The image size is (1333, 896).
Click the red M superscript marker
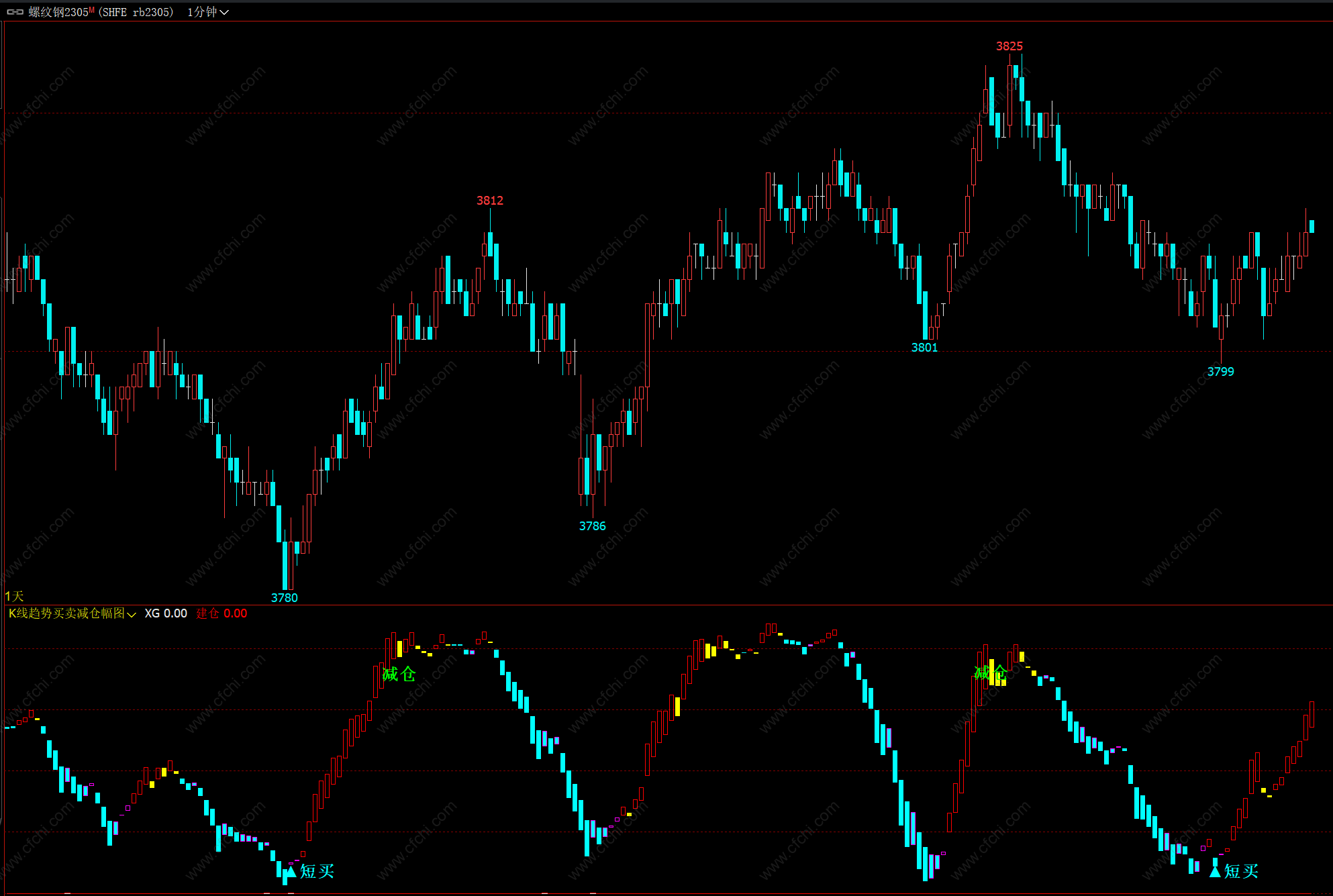point(91,9)
